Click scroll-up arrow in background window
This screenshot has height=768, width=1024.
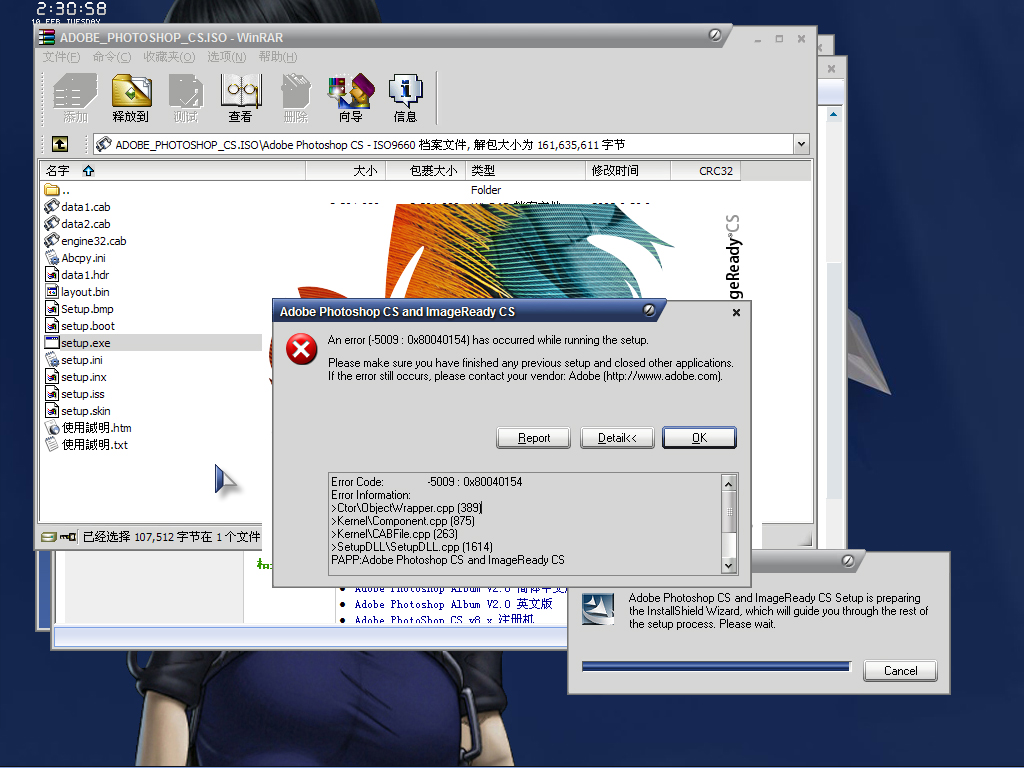(833, 114)
